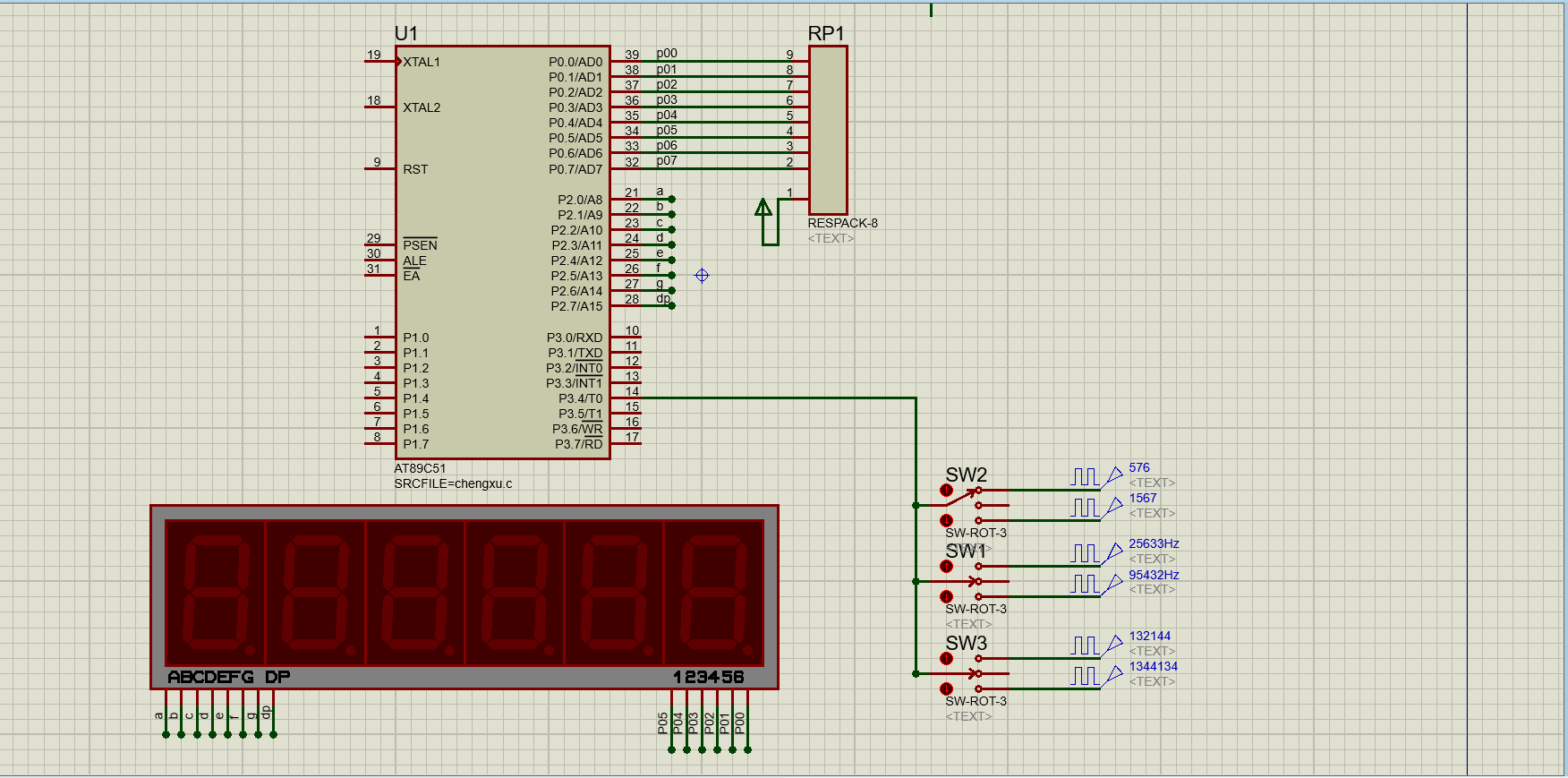The height and width of the screenshot is (778, 1568).
Task: Click the P0.0/AD0 pin label
Action: coord(575,62)
